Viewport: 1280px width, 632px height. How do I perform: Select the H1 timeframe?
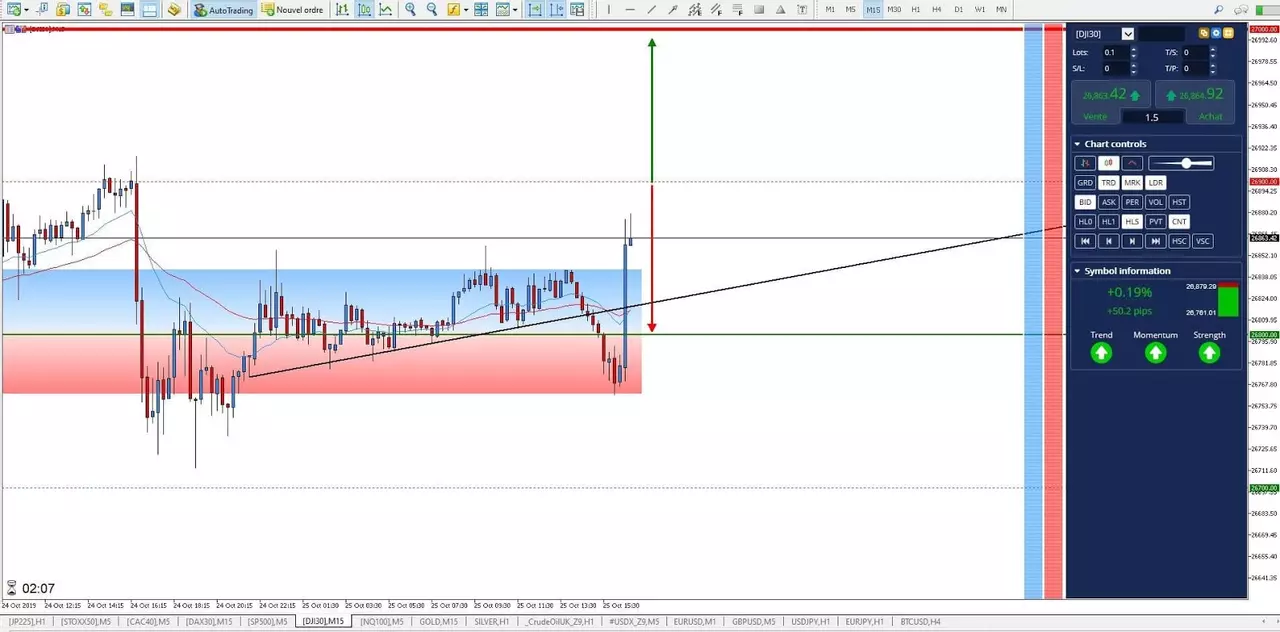point(915,9)
